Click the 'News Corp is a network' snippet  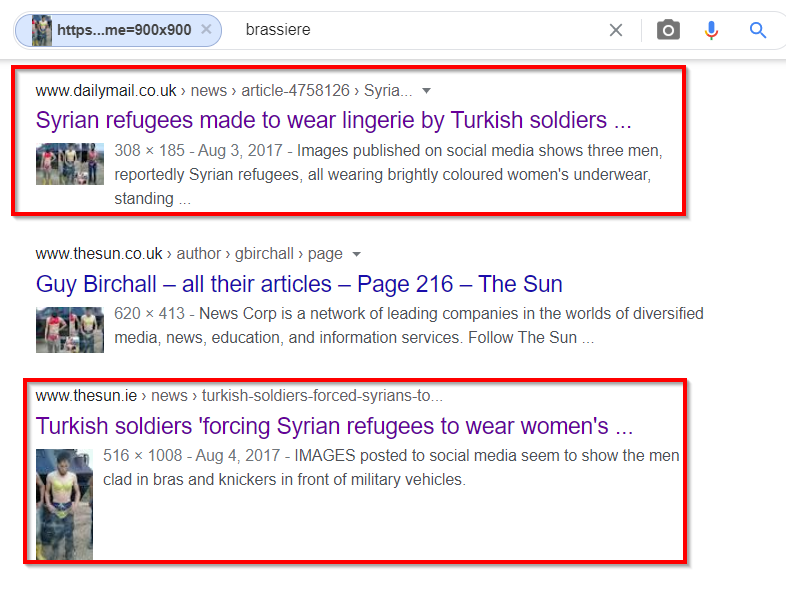pyautogui.click(x=409, y=325)
